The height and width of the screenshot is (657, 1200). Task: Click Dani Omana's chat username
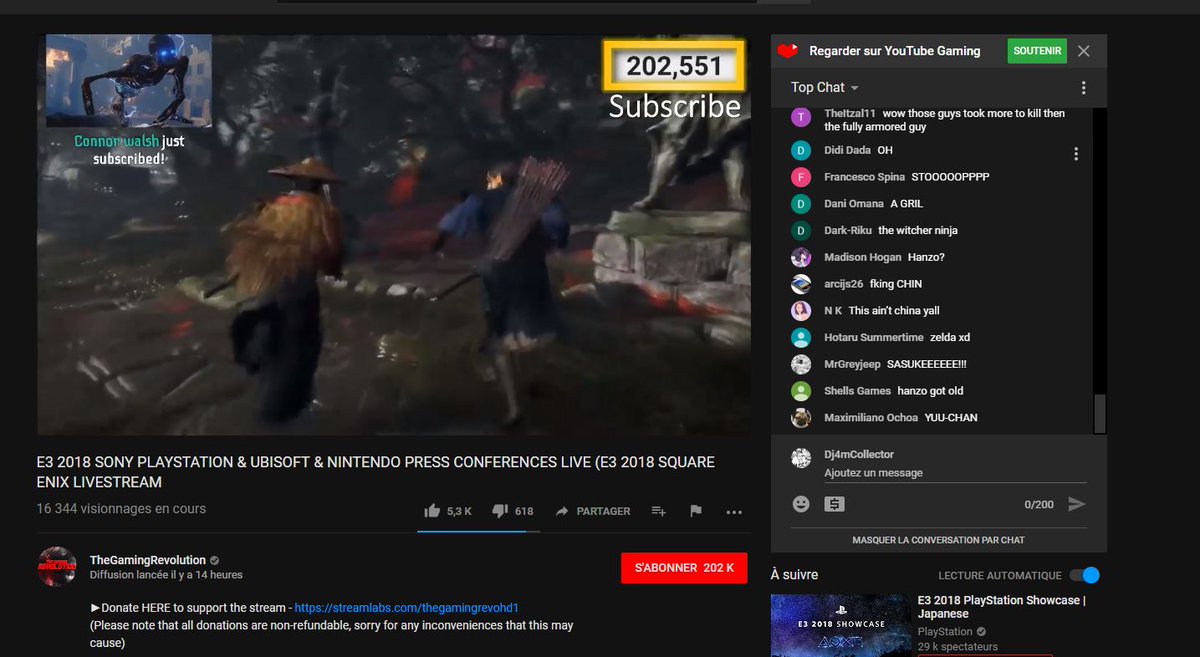point(854,204)
